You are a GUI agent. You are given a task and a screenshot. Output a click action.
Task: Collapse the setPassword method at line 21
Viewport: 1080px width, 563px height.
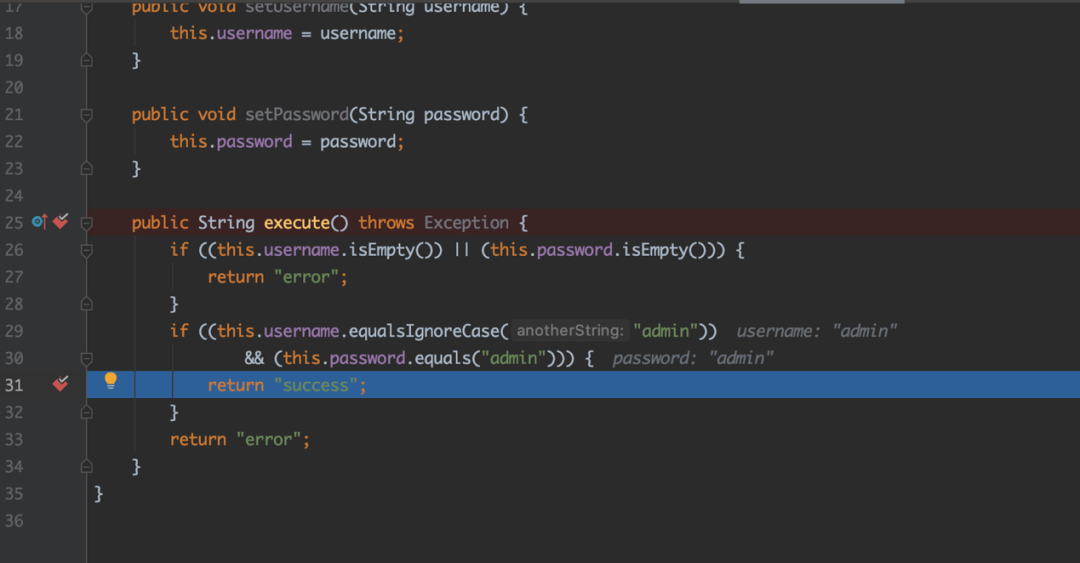tap(87, 115)
